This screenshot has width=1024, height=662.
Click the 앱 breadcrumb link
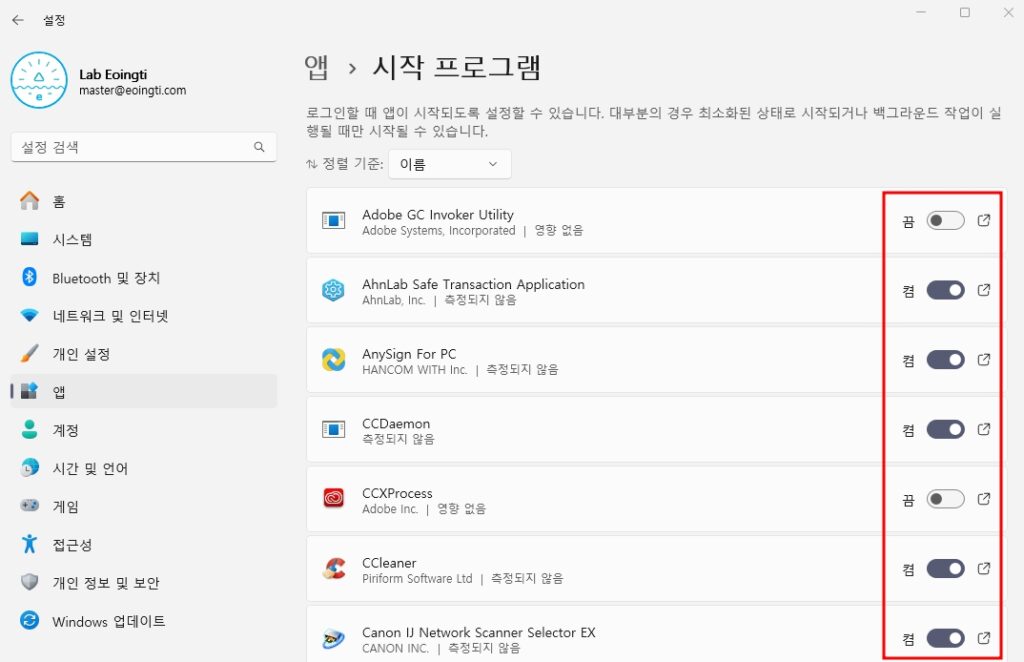(317, 67)
